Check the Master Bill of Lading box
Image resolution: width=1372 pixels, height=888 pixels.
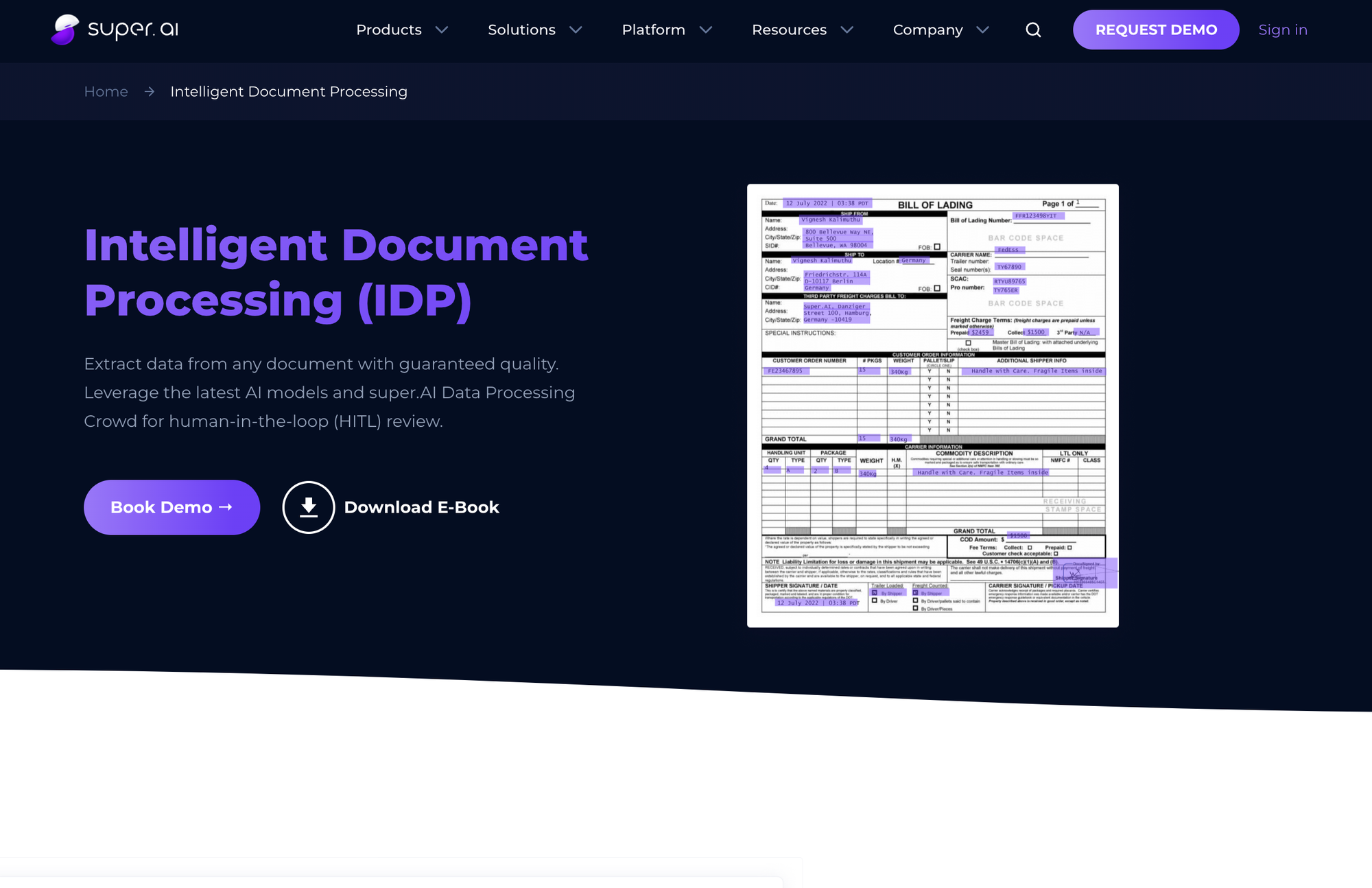click(969, 342)
